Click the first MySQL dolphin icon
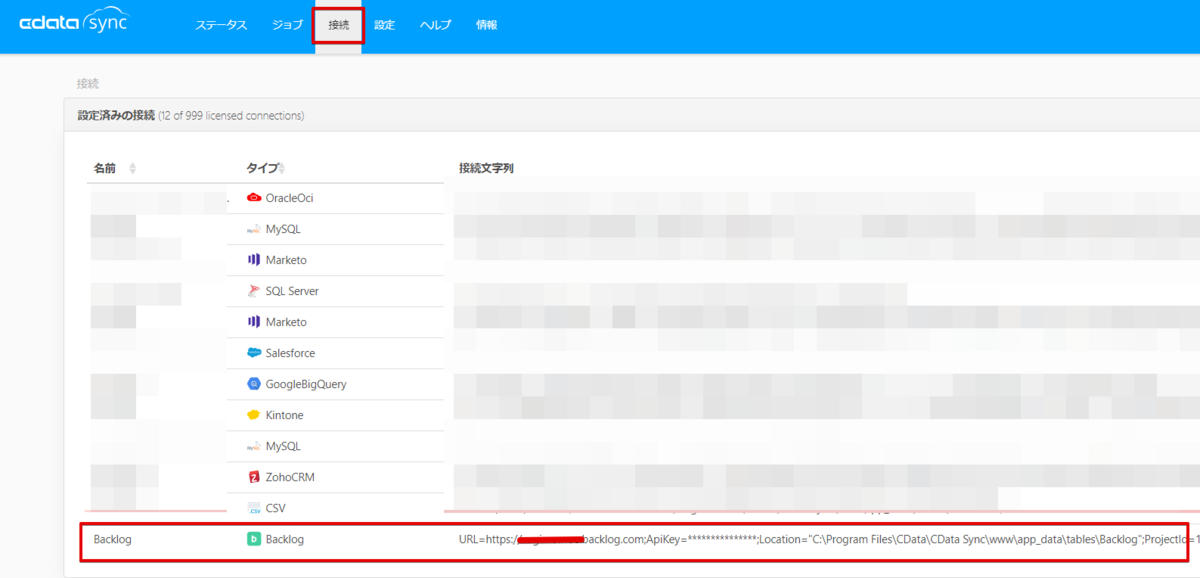This screenshot has width=1200, height=578. click(254, 229)
